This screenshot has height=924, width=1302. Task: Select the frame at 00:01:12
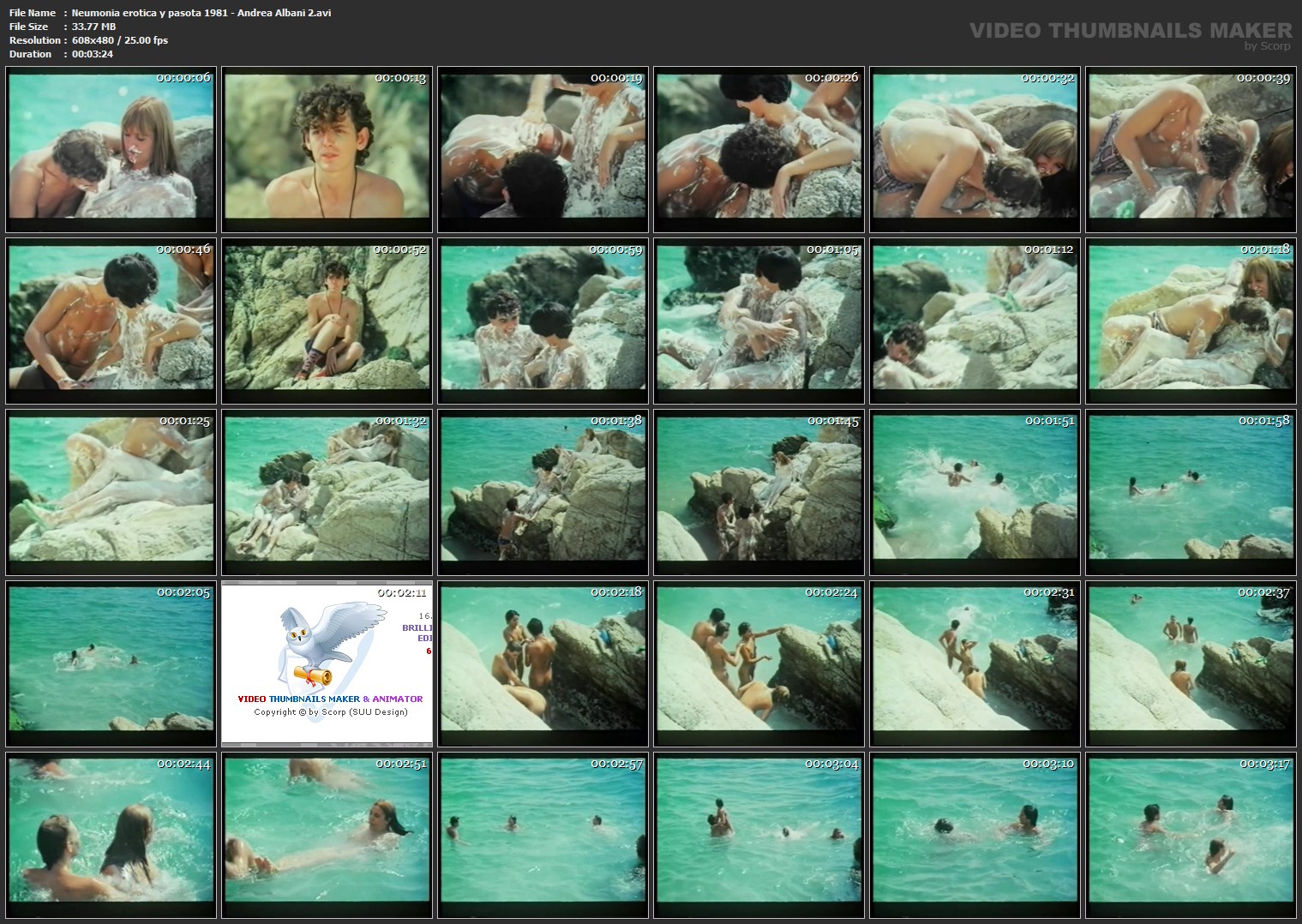975,321
